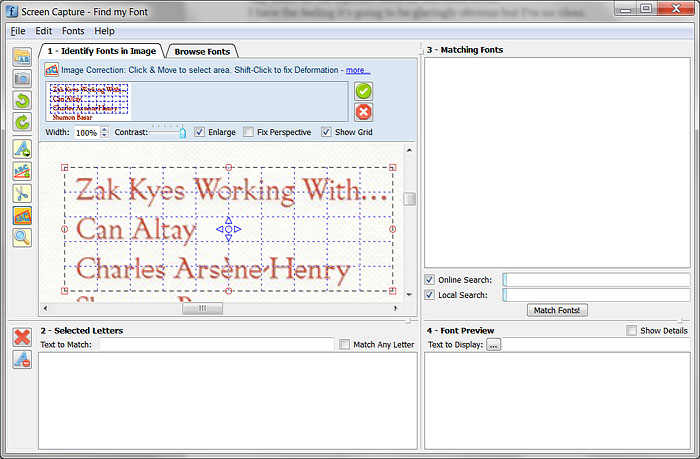This screenshot has width=700, height=459.
Task: Toggle the Local Search checkbox
Action: tap(429, 295)
